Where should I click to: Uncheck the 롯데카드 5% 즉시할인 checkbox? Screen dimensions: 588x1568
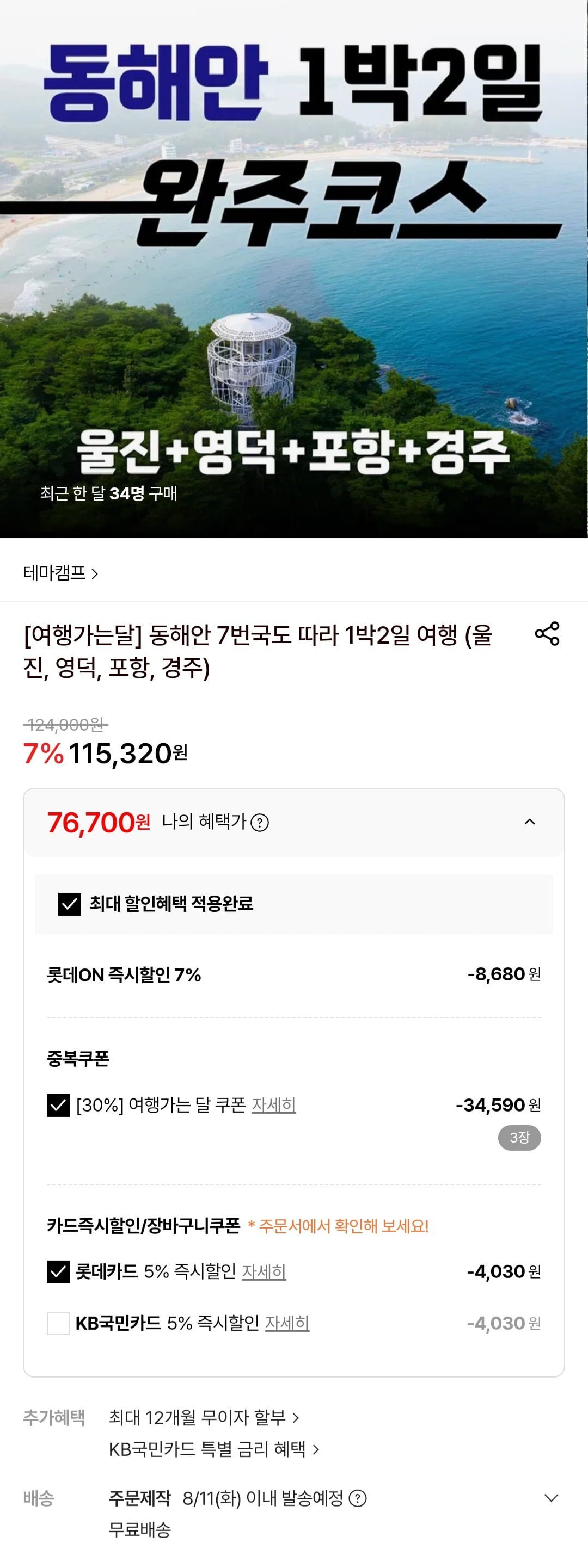[58, 1272]
